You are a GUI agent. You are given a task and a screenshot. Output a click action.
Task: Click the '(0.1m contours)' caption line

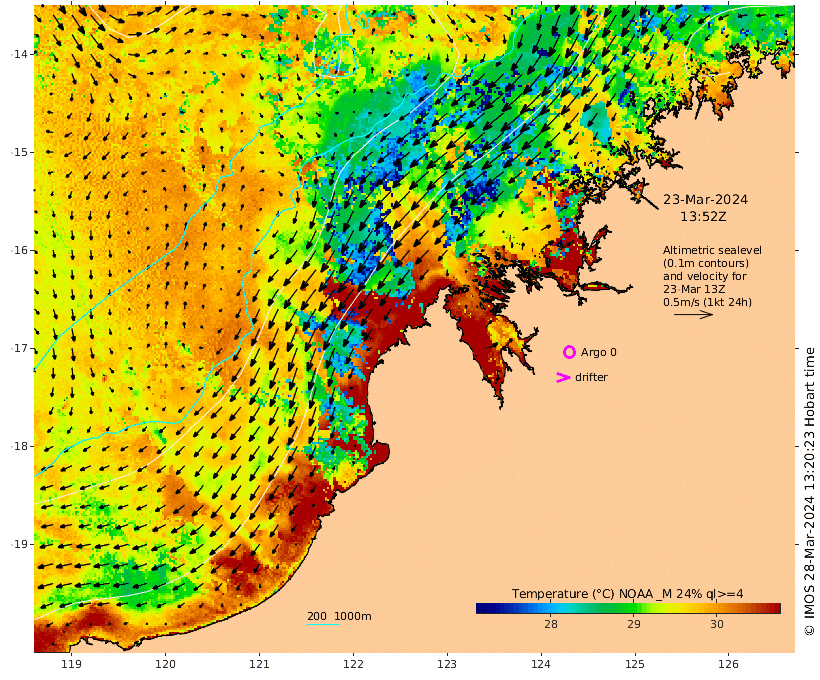(706, 263)
